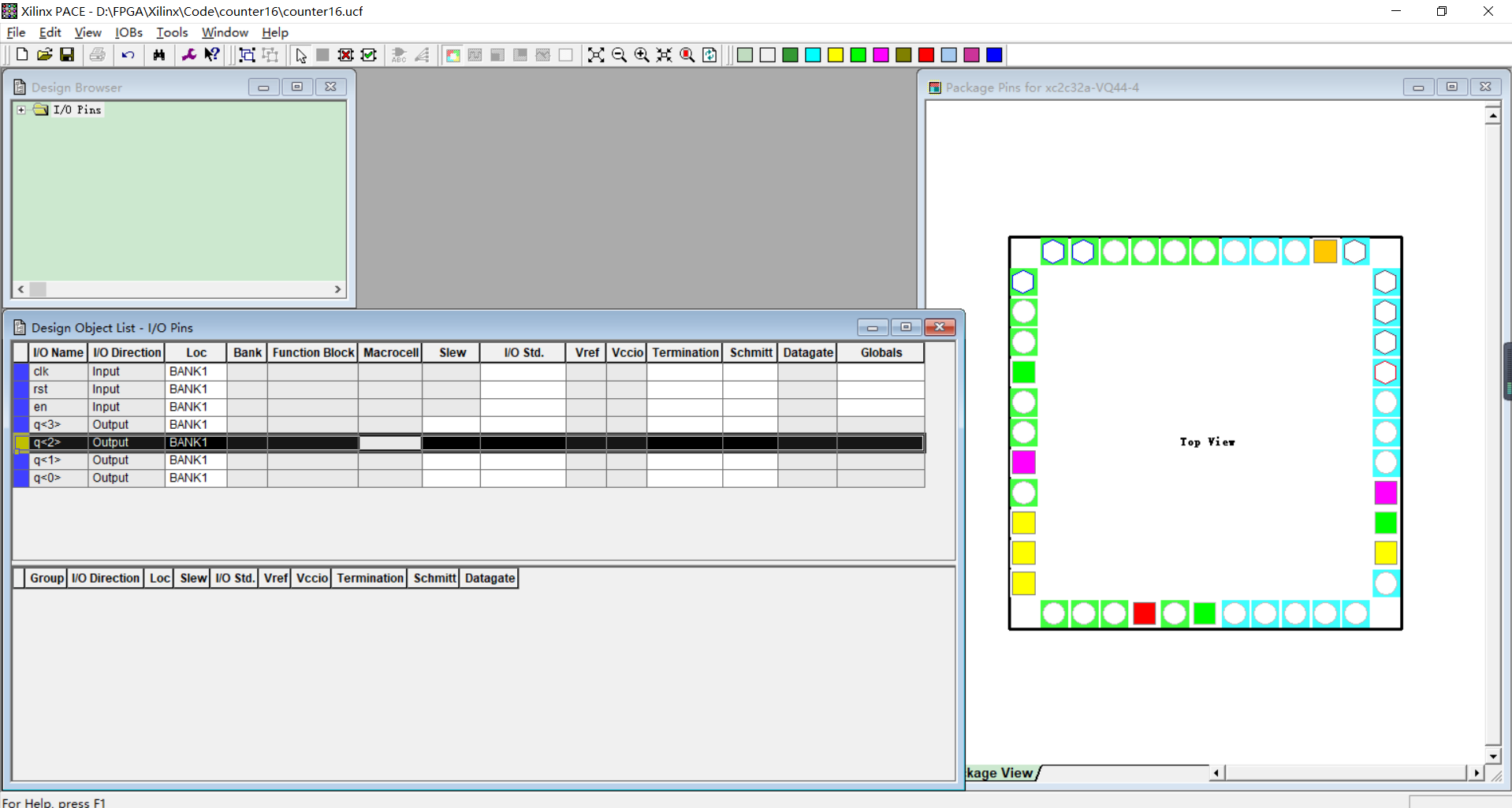Open the Window menu
Viewport: 1512px width, 808px height.
[x=225, y=32]
